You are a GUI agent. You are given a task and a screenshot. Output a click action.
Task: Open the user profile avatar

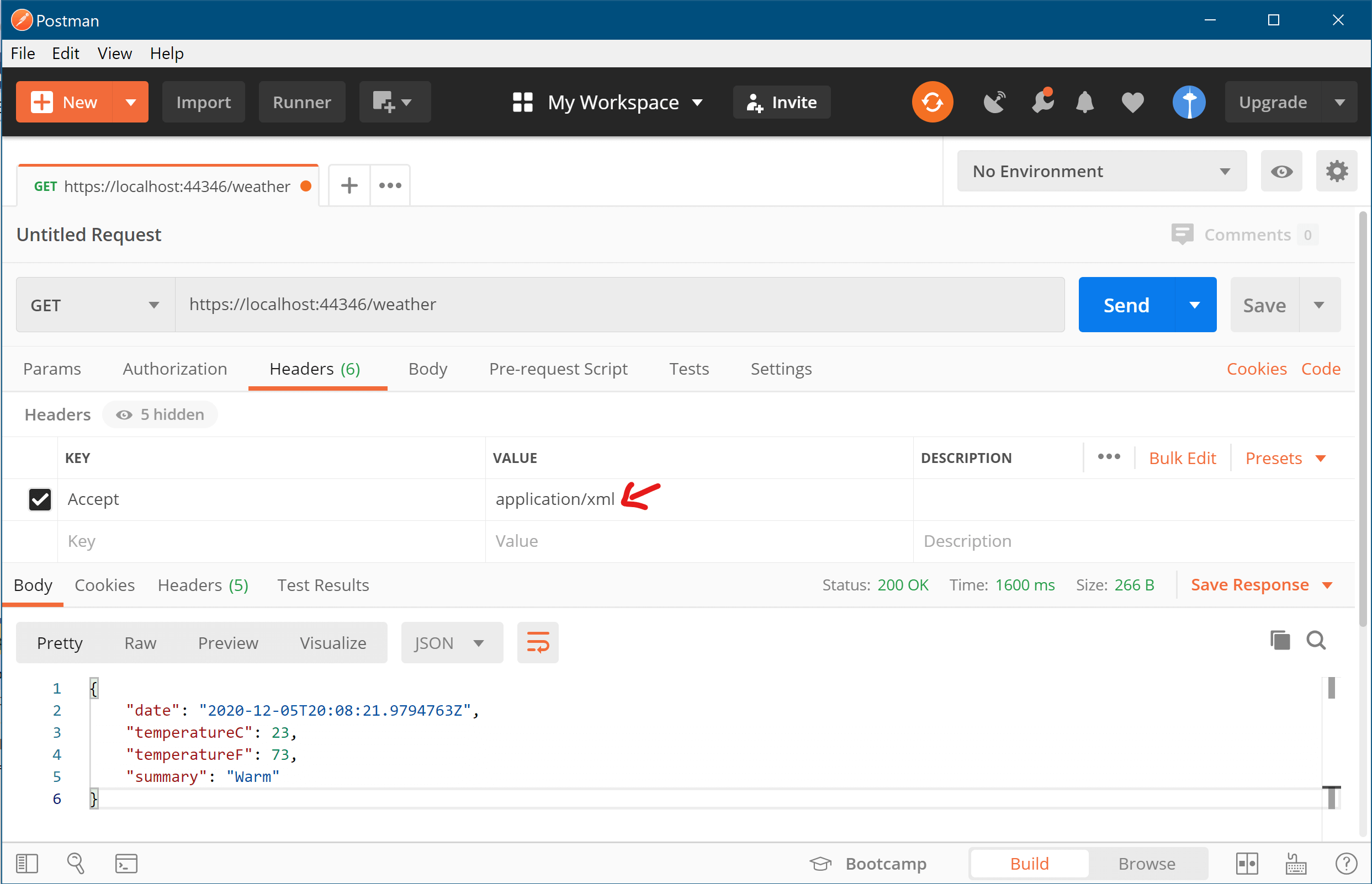(1189, 102)
